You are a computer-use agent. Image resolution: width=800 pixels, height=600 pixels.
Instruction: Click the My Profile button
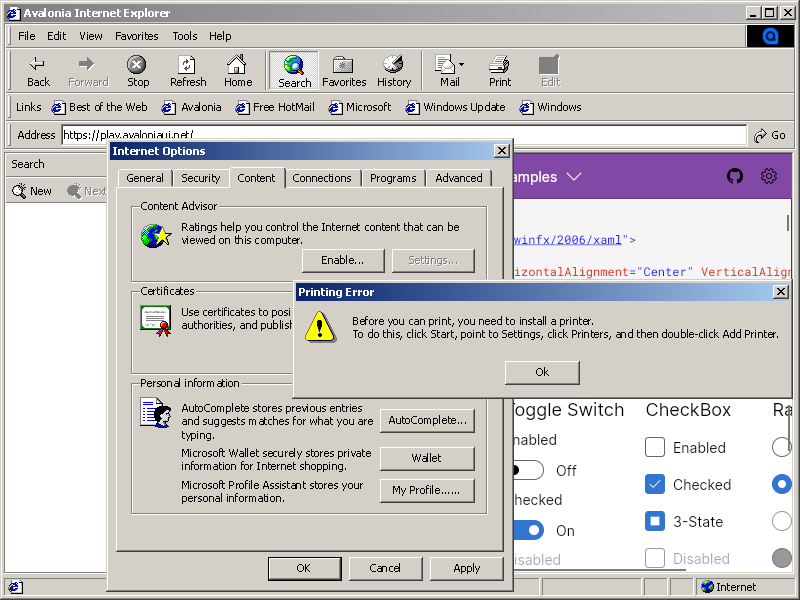[x=428, y=490]
